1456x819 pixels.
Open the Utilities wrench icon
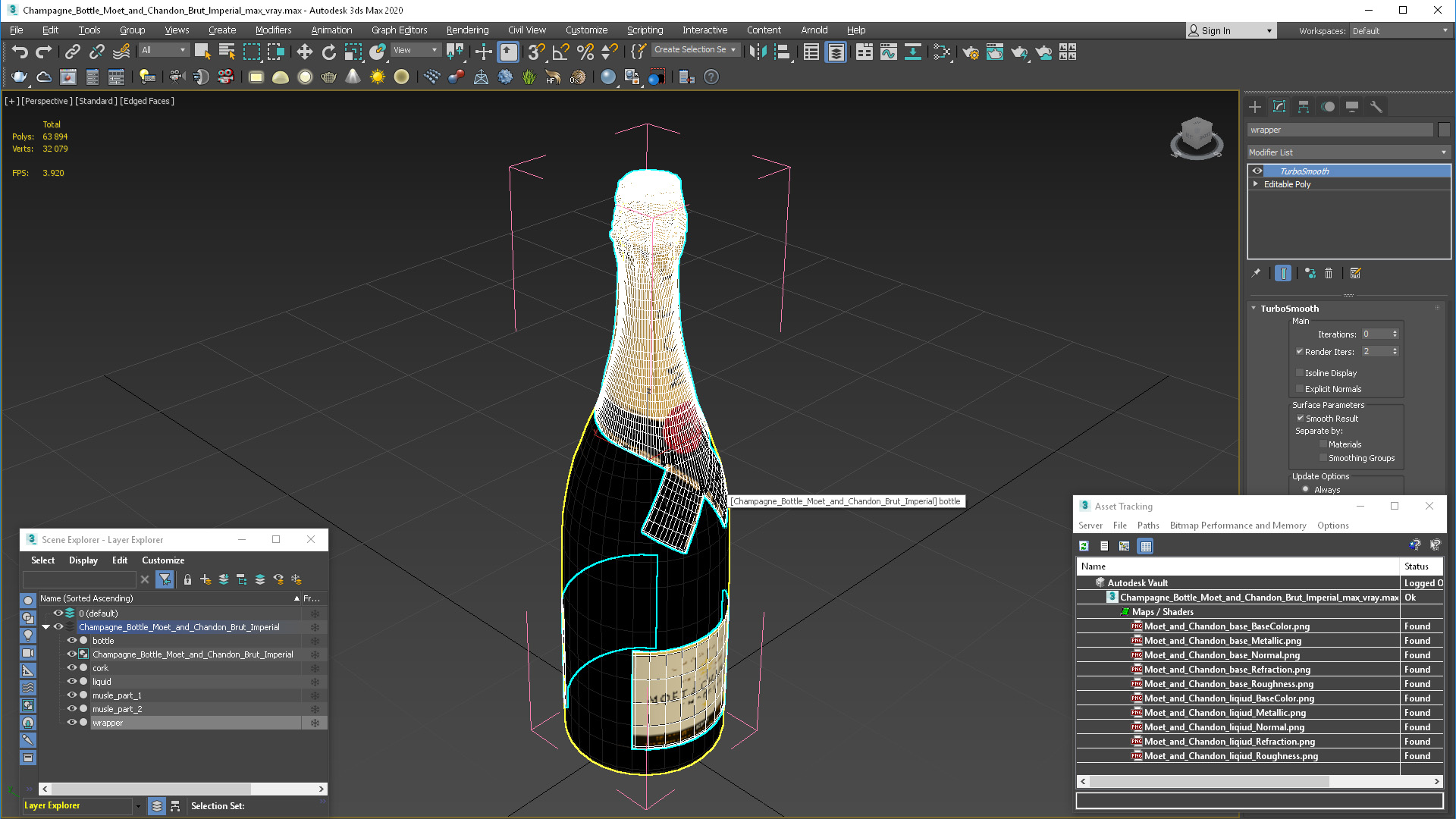pyautogui.click(x=1376, y=107)
